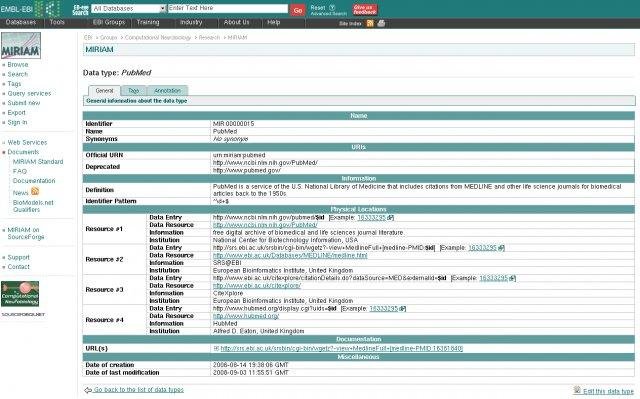Open the citexplore data resource link
The image size is (640, 399).
tap(257, 286)
